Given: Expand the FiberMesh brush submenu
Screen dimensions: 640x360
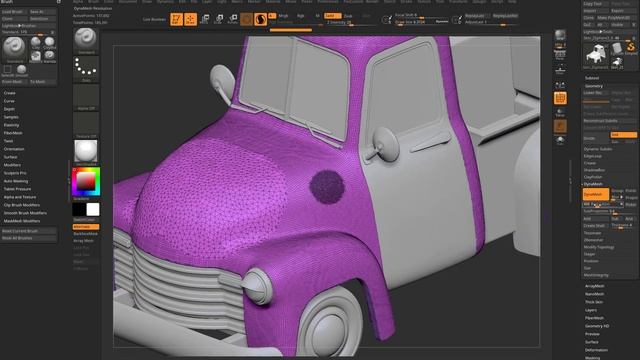Looking at the screenshot, I should tap(13, 133).
